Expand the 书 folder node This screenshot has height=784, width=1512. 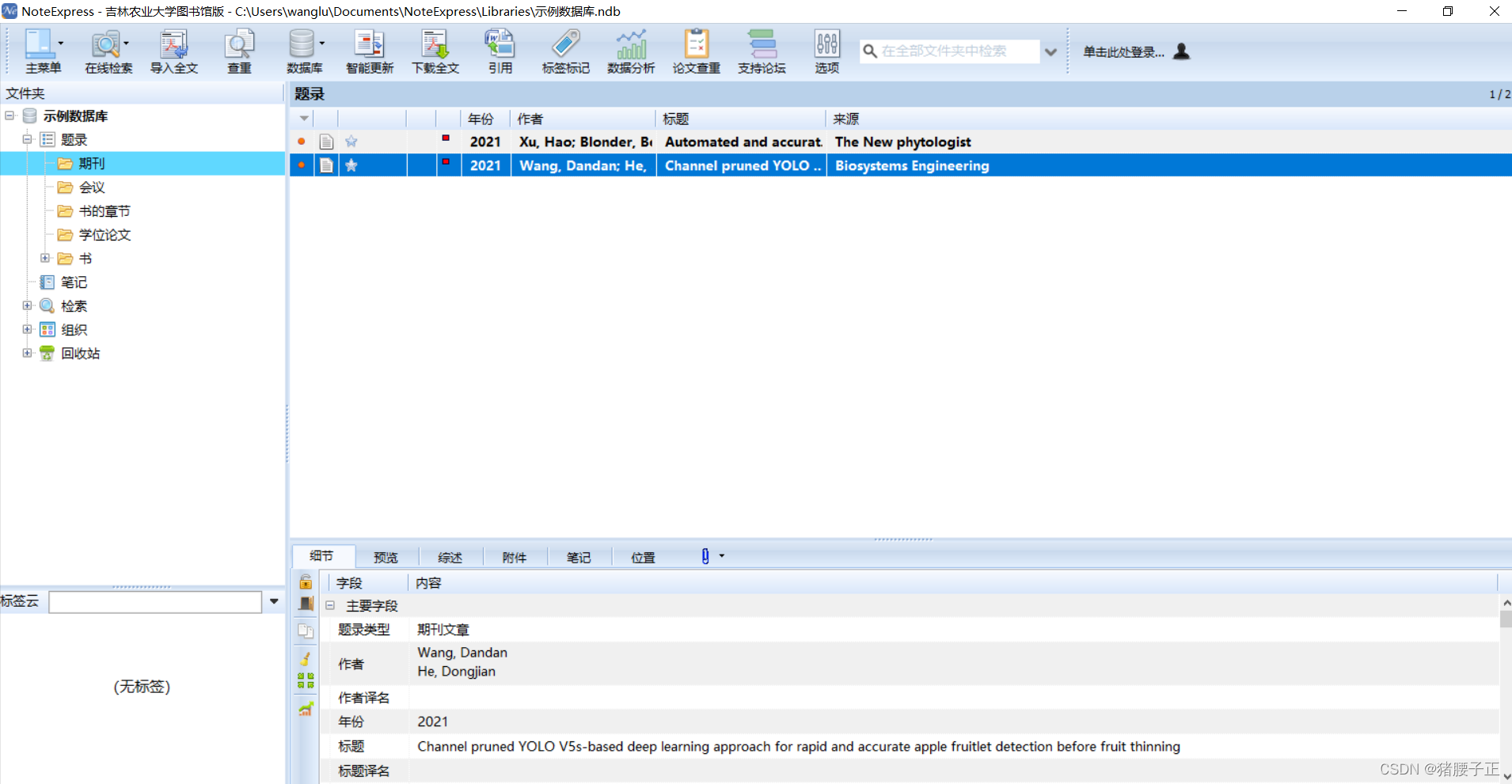point(45,258)
